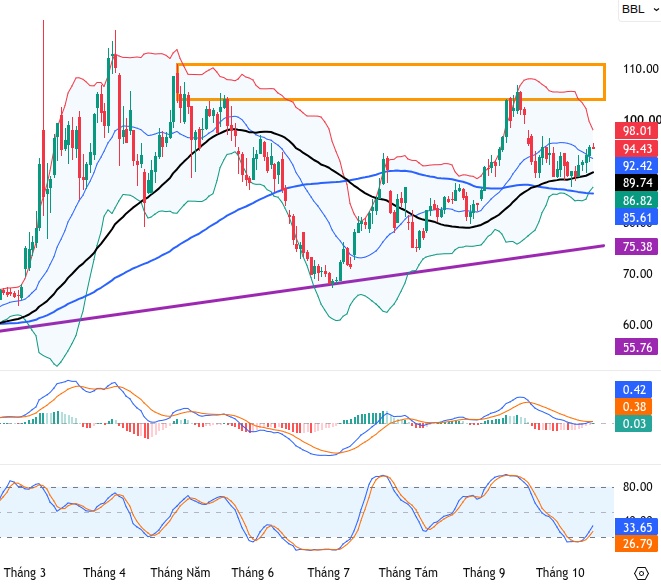Click the Tháng 7 time axis label
Screen dimensions: 661x584
coord(328,573)
